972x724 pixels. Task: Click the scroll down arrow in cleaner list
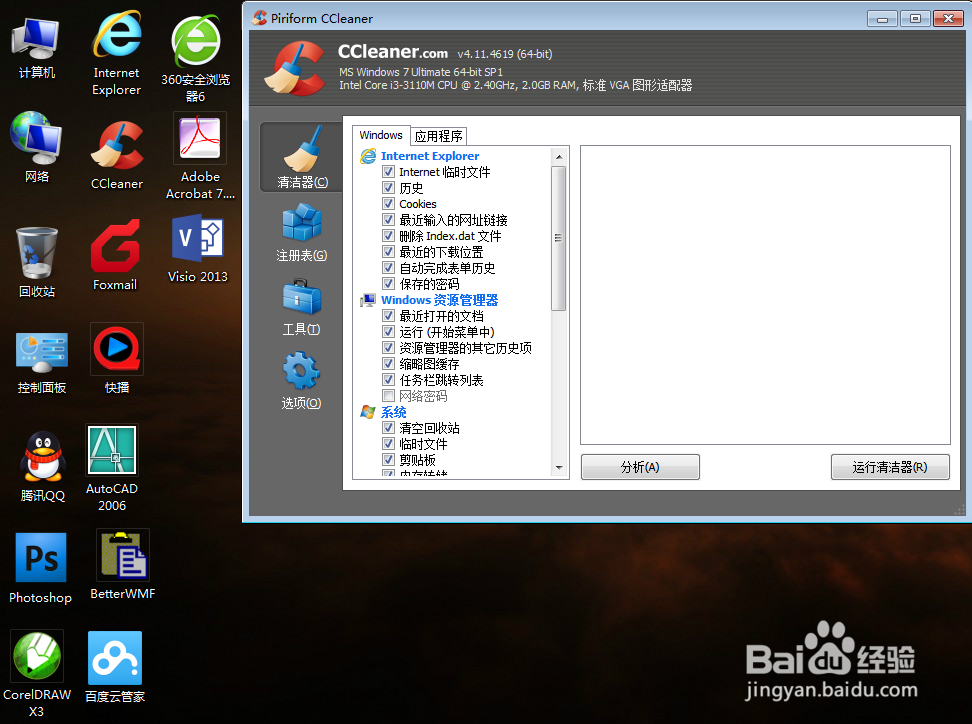pos(559,468)
